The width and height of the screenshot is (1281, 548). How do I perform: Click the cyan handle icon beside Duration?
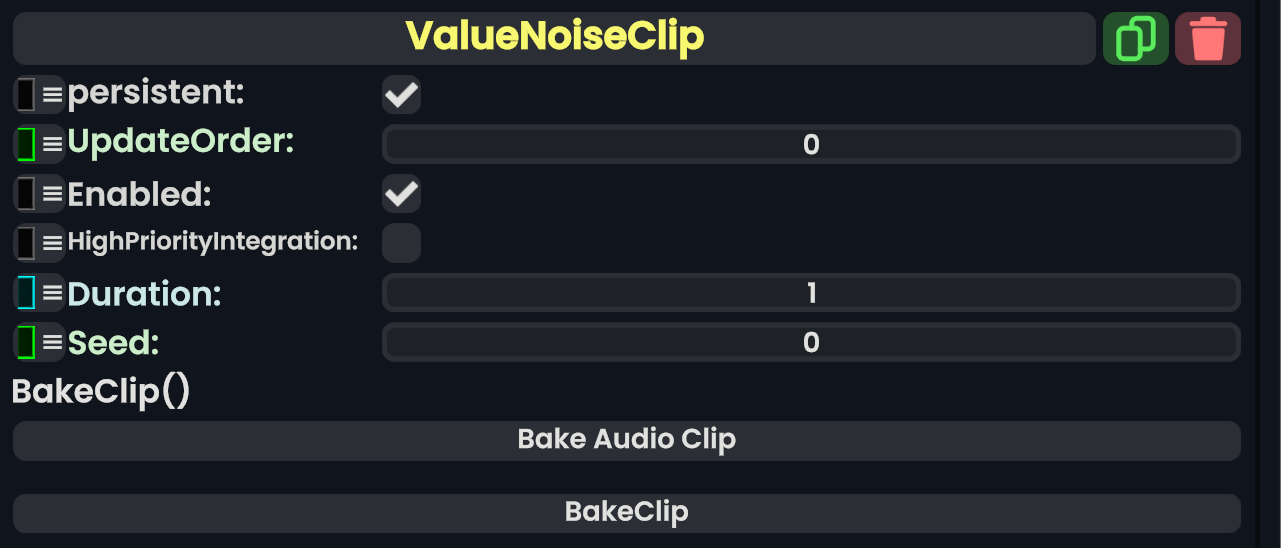point(39,293)
